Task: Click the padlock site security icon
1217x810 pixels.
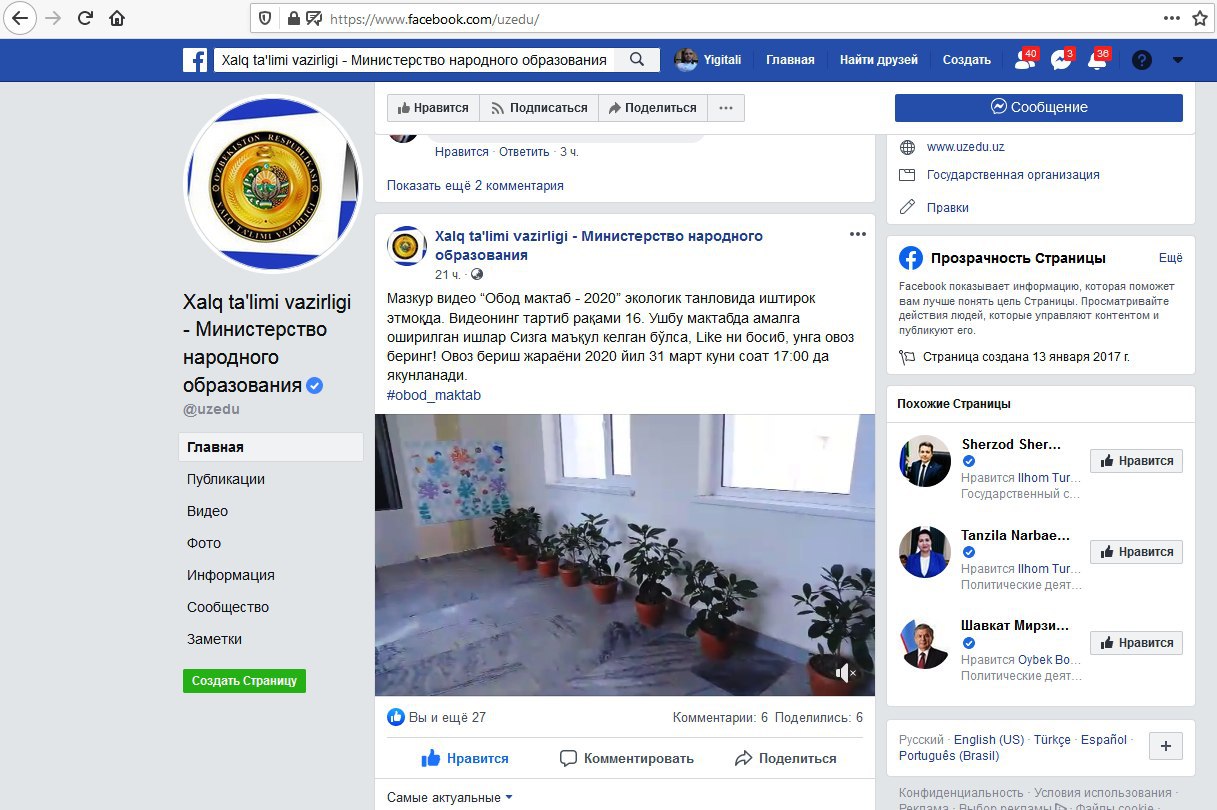Action: coord(294,18)
